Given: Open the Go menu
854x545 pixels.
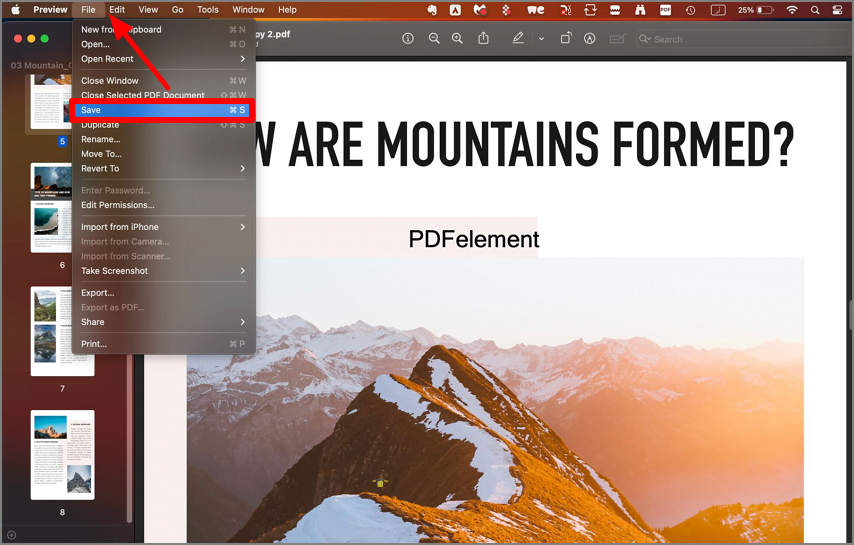Looking at the screenshot, I should pos(178,10).
